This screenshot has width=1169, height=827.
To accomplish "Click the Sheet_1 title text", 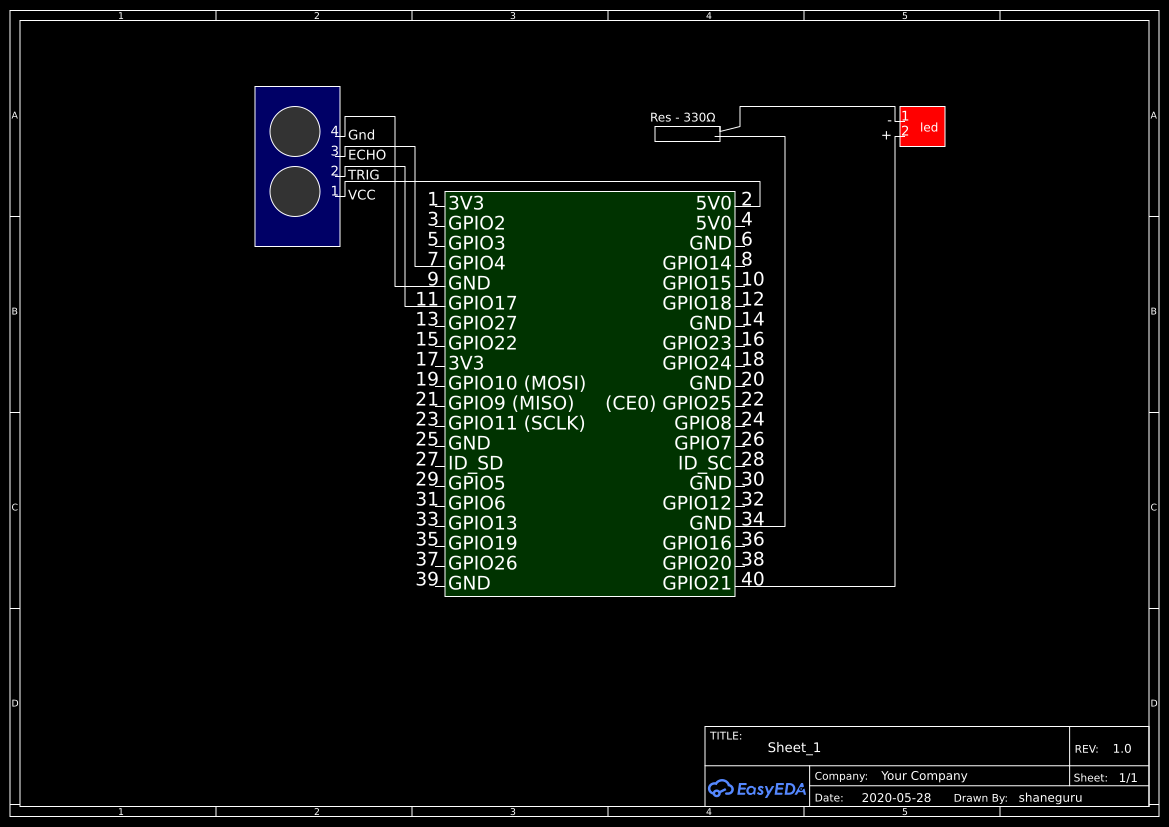I will [792, 747].
